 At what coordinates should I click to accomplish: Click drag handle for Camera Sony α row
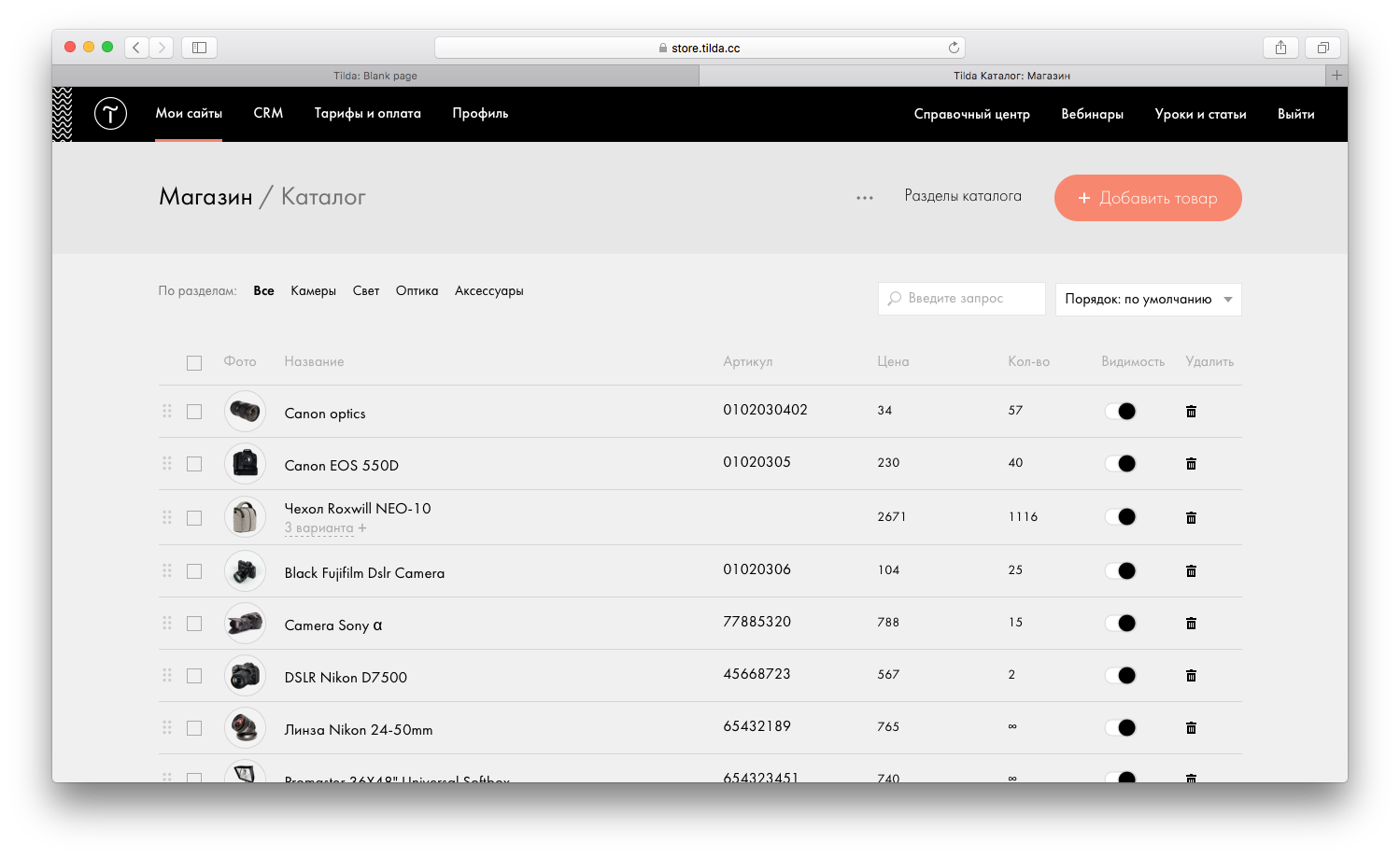point(167,623)
